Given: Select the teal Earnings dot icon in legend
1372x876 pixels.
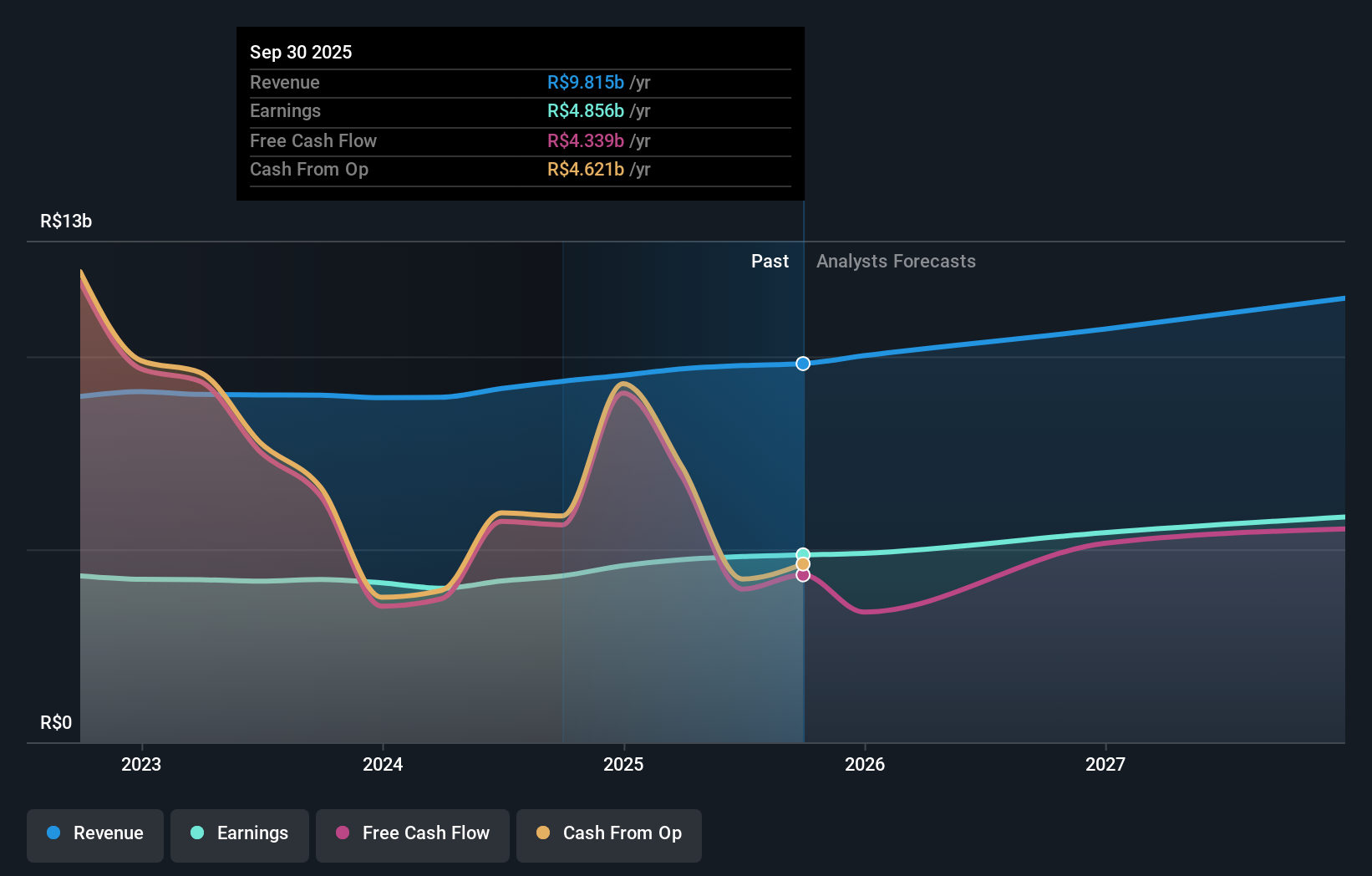Looking at the screenshot, I should click(197, 833).
